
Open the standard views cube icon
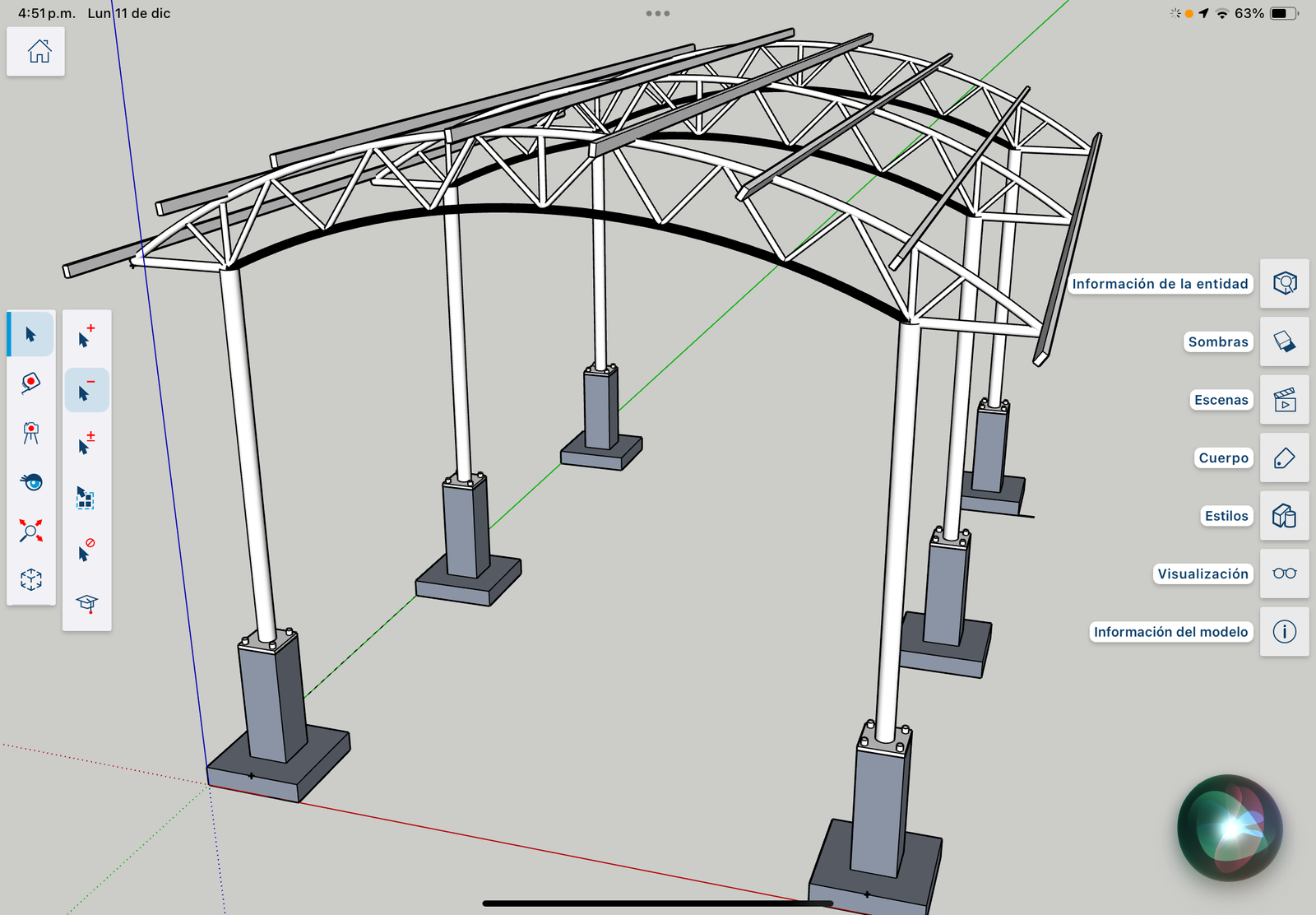coord(31,579)
